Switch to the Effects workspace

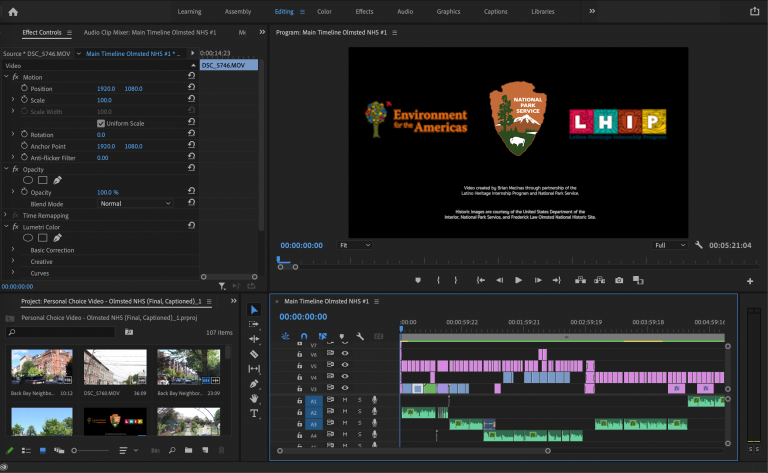point(364,12)
